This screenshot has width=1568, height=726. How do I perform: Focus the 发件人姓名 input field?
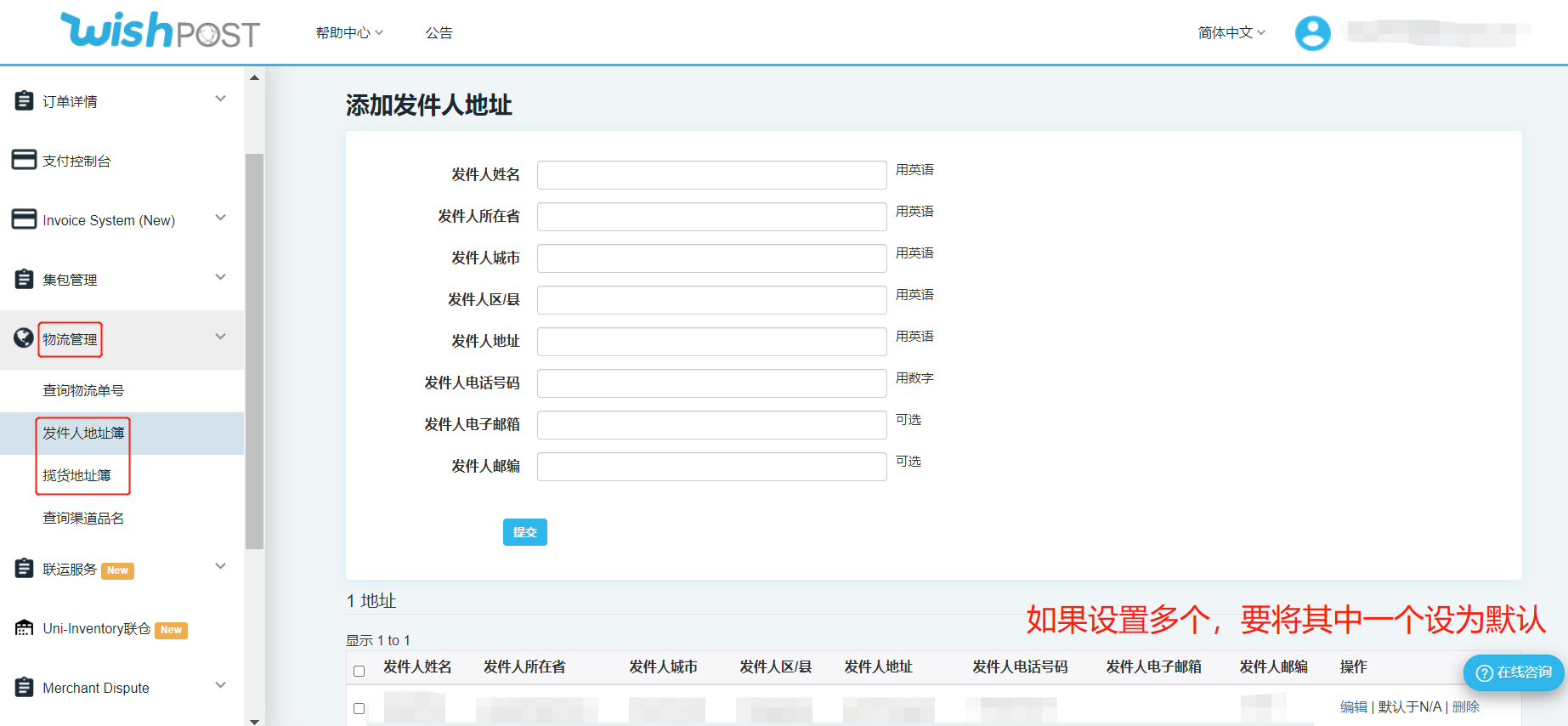(x=711, y=175)
